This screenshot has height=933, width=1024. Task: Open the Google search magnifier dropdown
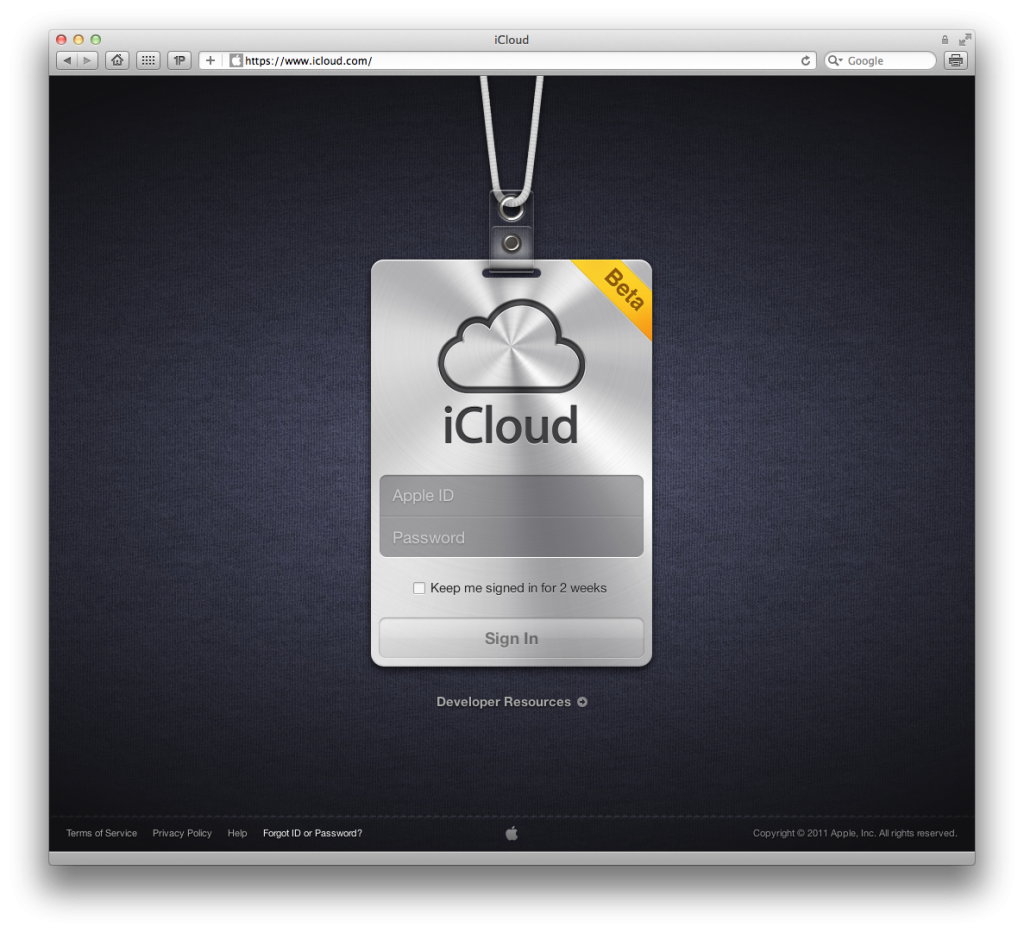coord(836,61)
